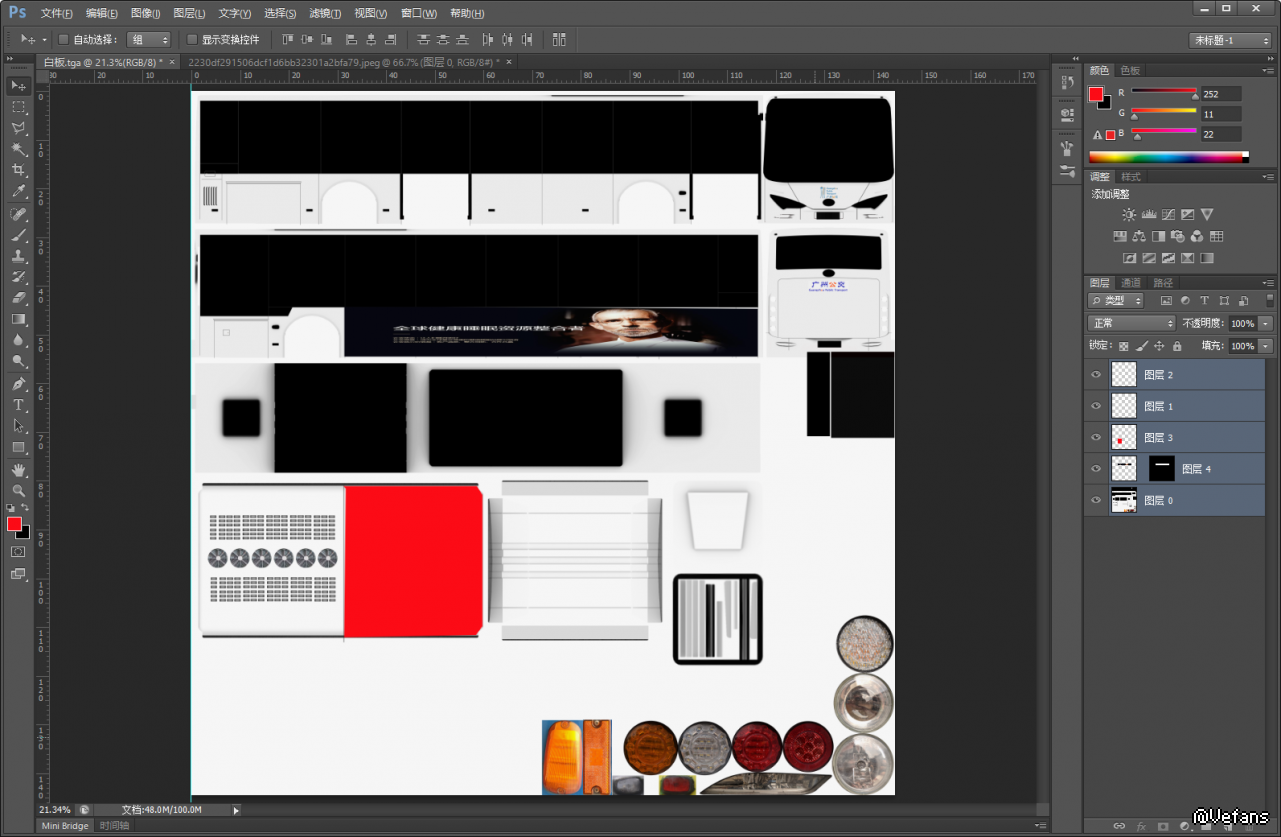This screenshot has width=1281, height=837.
Task: Click the Brightness/Contrast adjustment icon
Action: coord(1129,214)
